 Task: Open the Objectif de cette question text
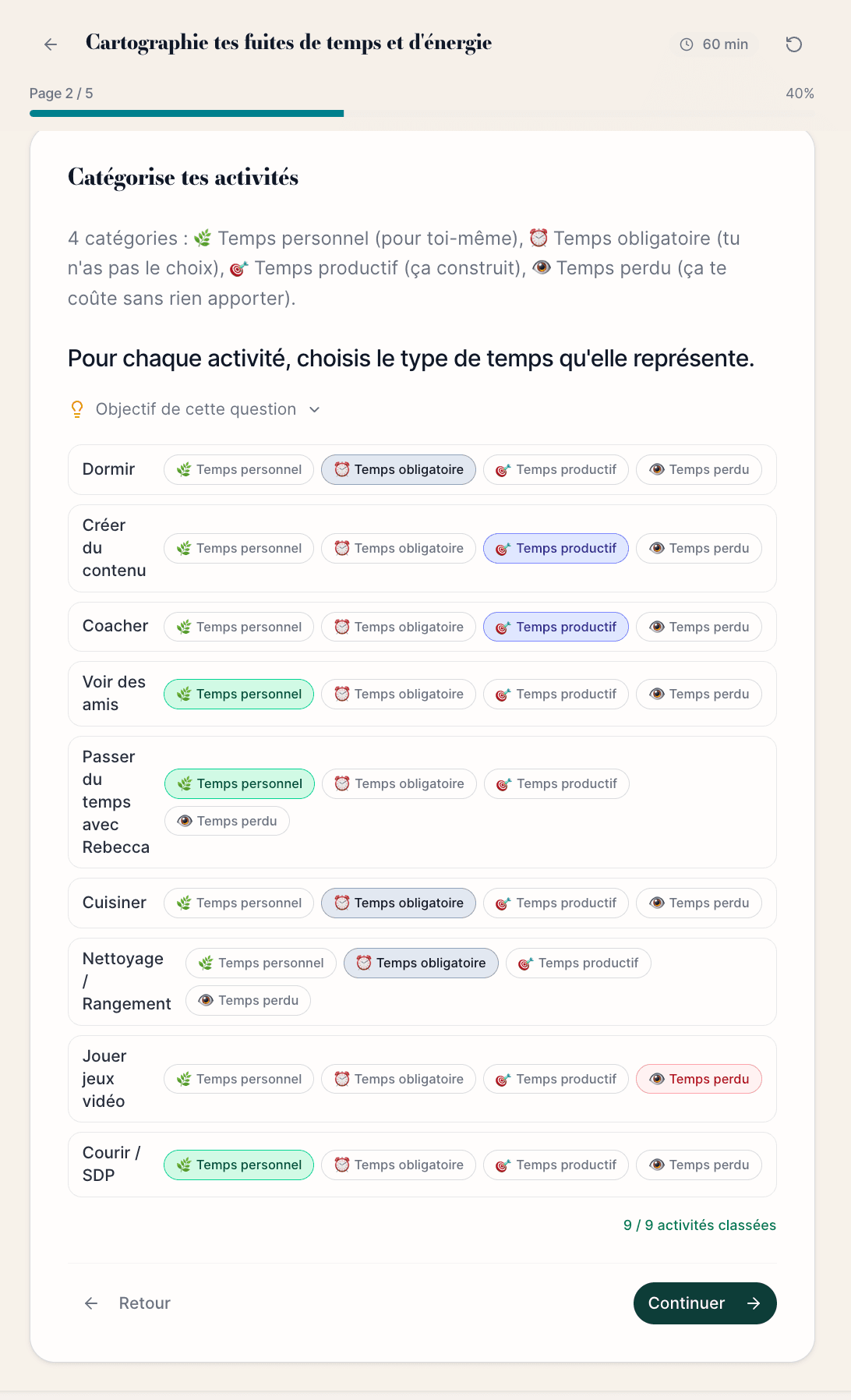[x=196, y=409]
